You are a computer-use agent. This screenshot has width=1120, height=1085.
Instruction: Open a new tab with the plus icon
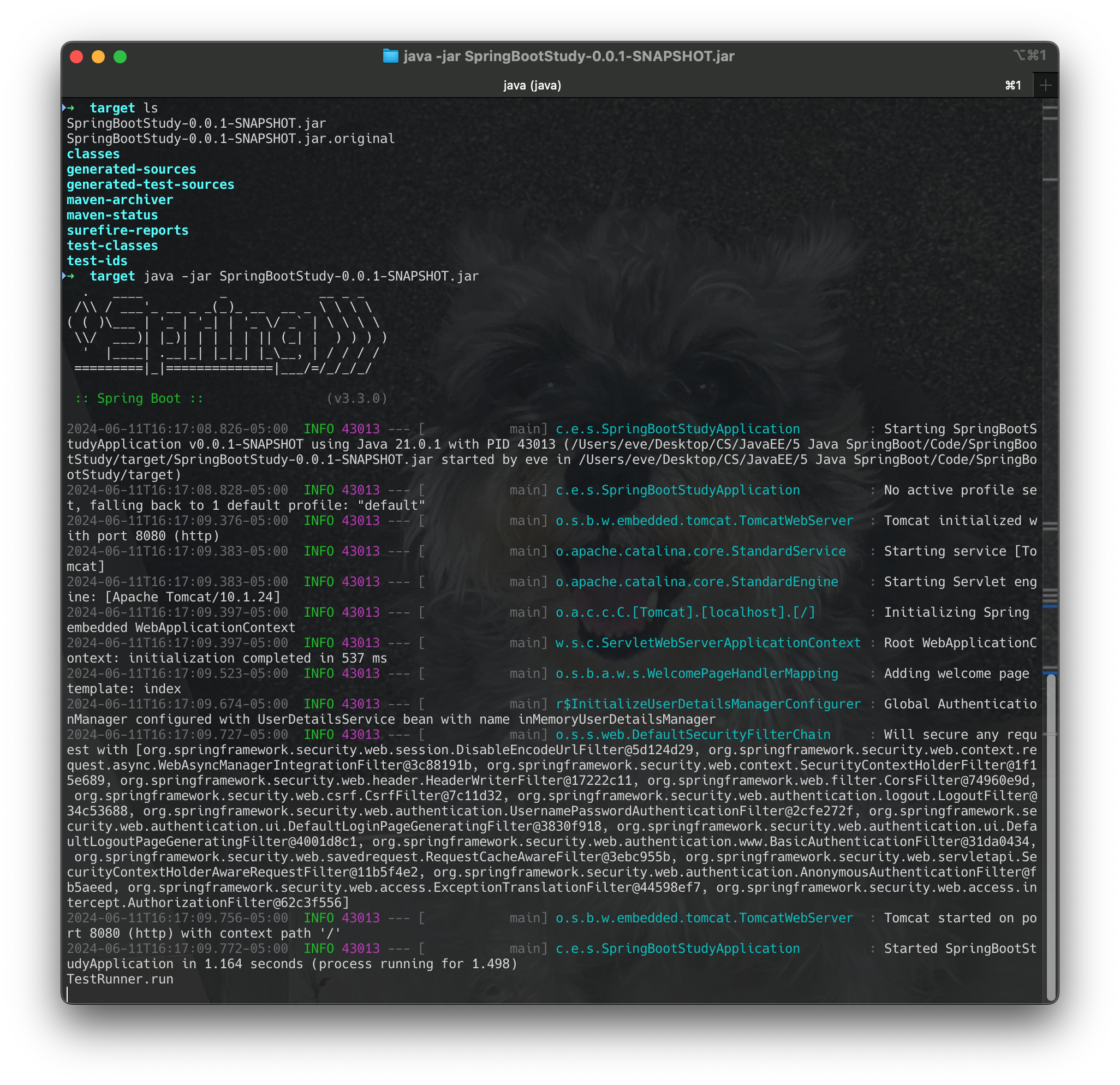[1046, 85]
